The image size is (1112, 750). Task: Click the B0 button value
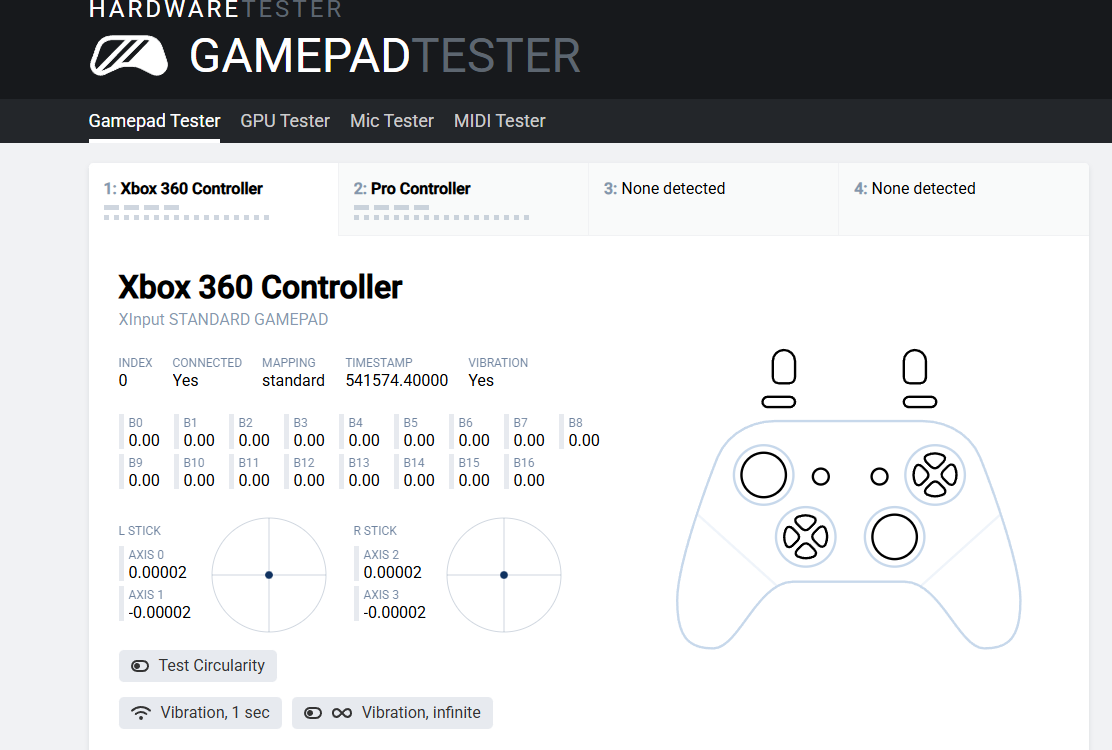point(144,440)
